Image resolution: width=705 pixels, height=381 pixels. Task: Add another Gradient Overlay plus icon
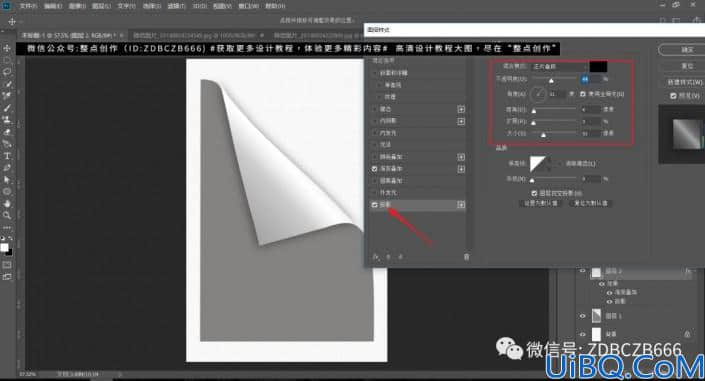(461, 169)
